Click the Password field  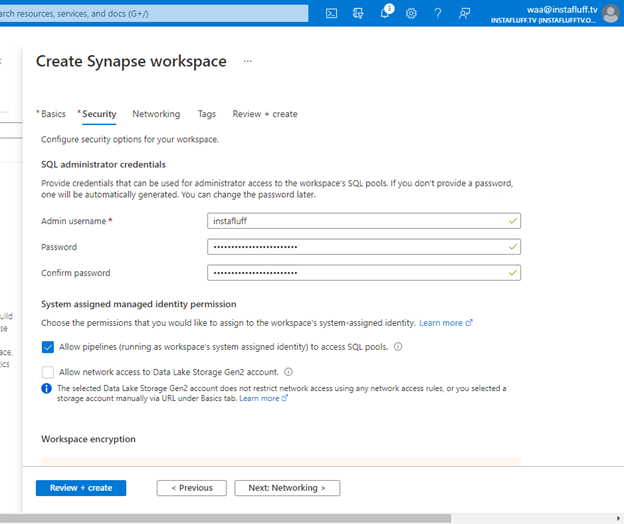(364, 247)
